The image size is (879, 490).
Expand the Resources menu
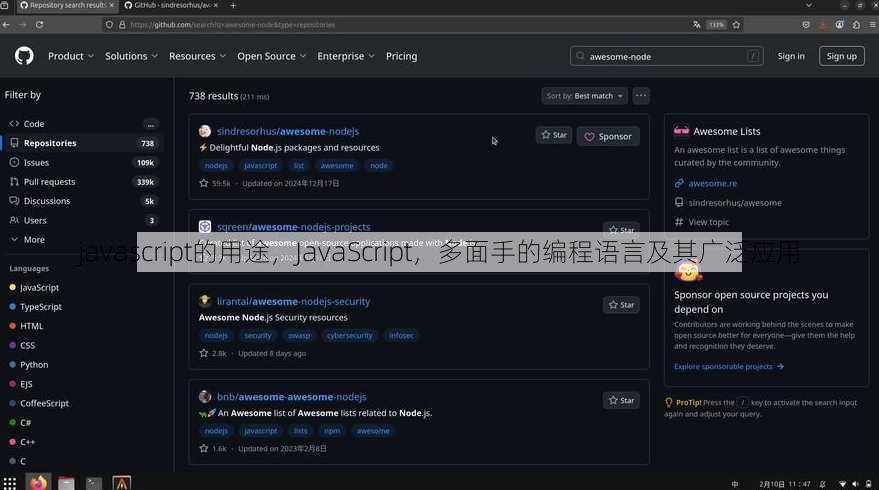pyautogui.click(x=197, y=56)
